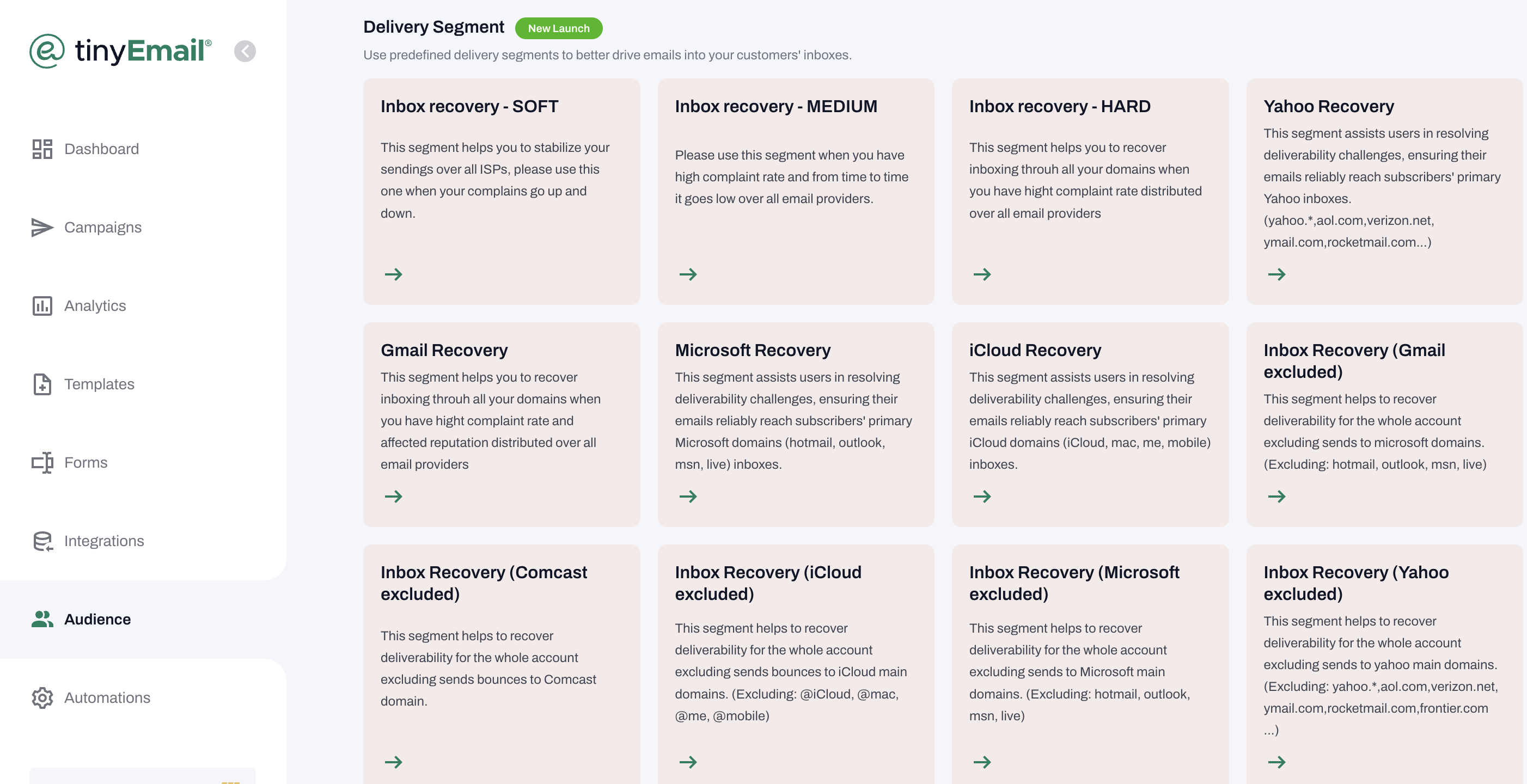Open Inbox recovery - SOFT arrow

393,274
